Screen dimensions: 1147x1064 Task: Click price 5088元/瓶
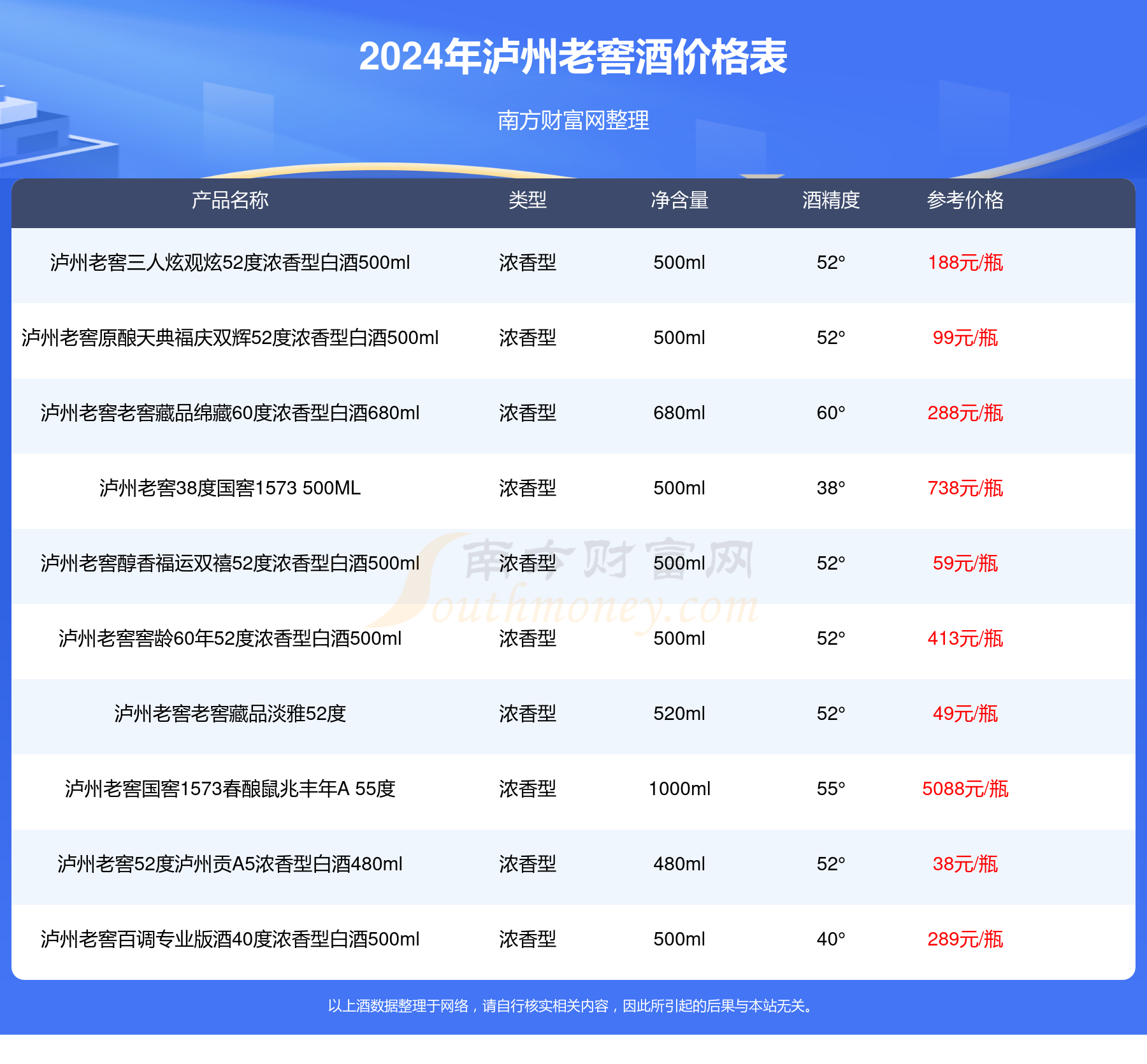(965, 789)
